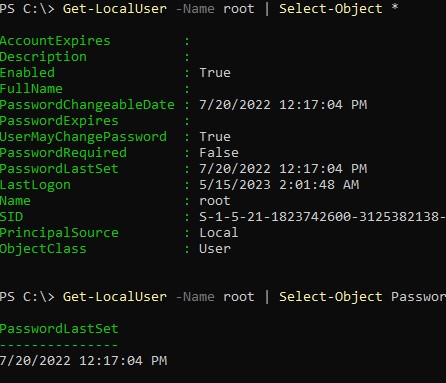Click Select-Object in the first command
The height and width of the screenshot is (383, 446).
331,9
